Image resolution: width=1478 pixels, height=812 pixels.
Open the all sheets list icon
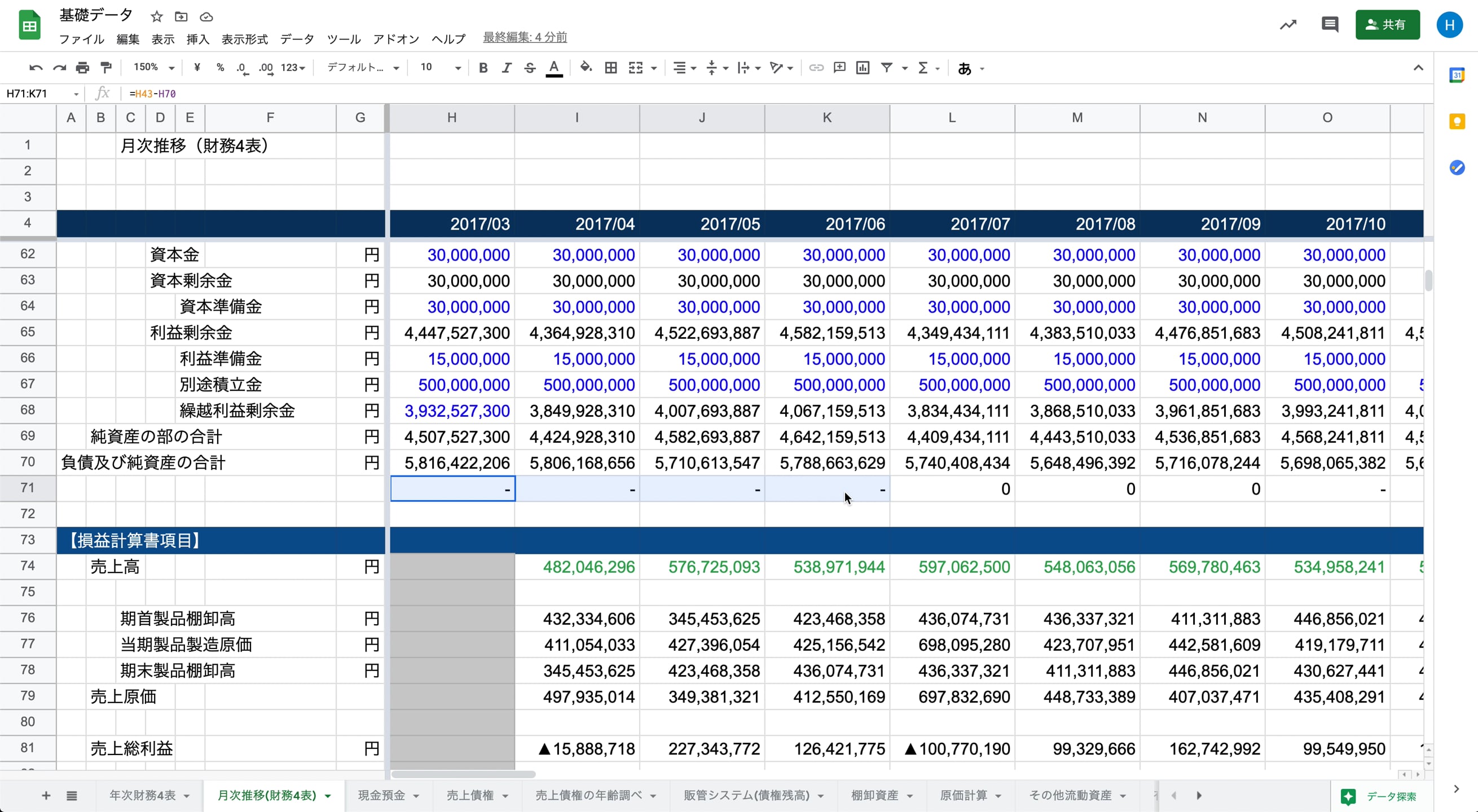click(x=72, y=796)
